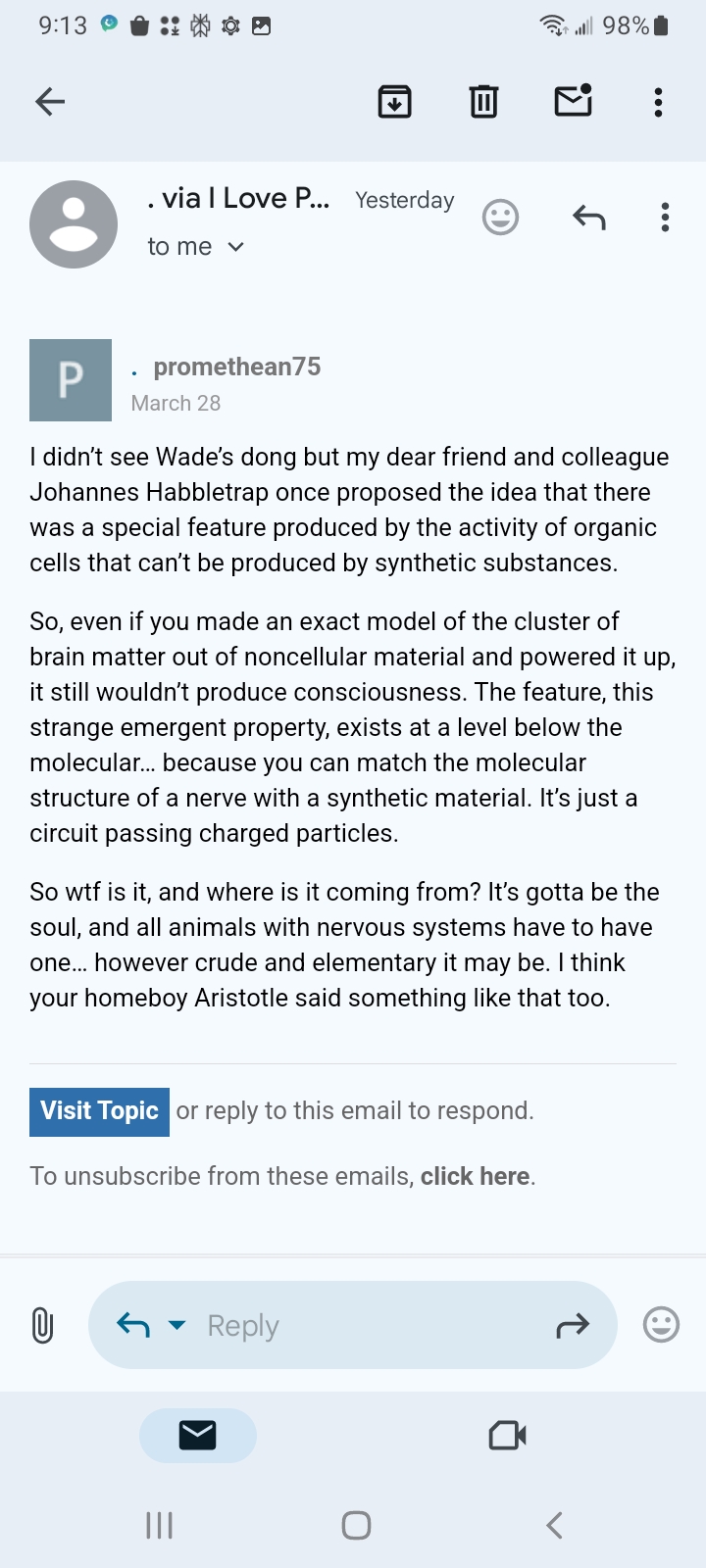This screenshot has height=1568, width=706.
Task: Delete this email with trash icon
Action: [x=483, y=101]
